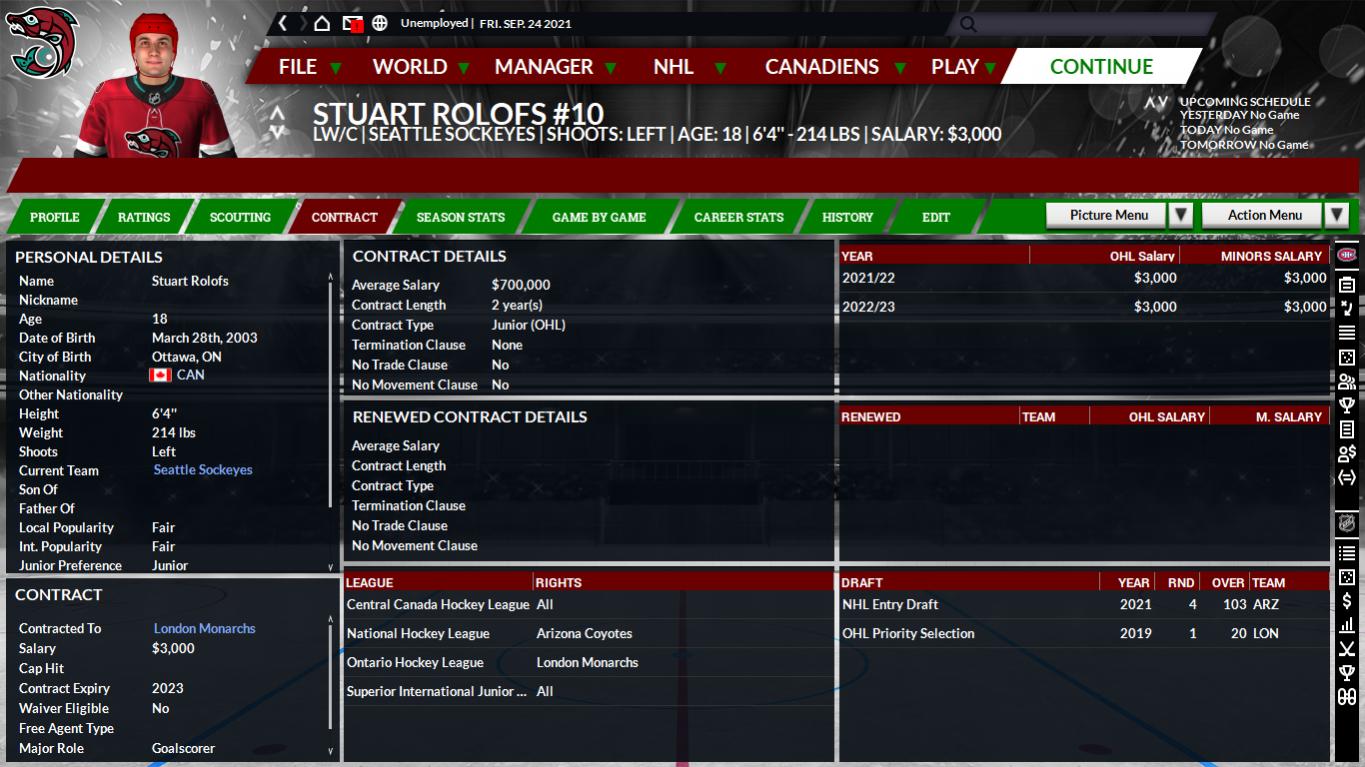Viewport: 1365px width, 767px height.
Task: Open the clipboard icon under the Canadiens logo
Action: (x=1347, y=284)
